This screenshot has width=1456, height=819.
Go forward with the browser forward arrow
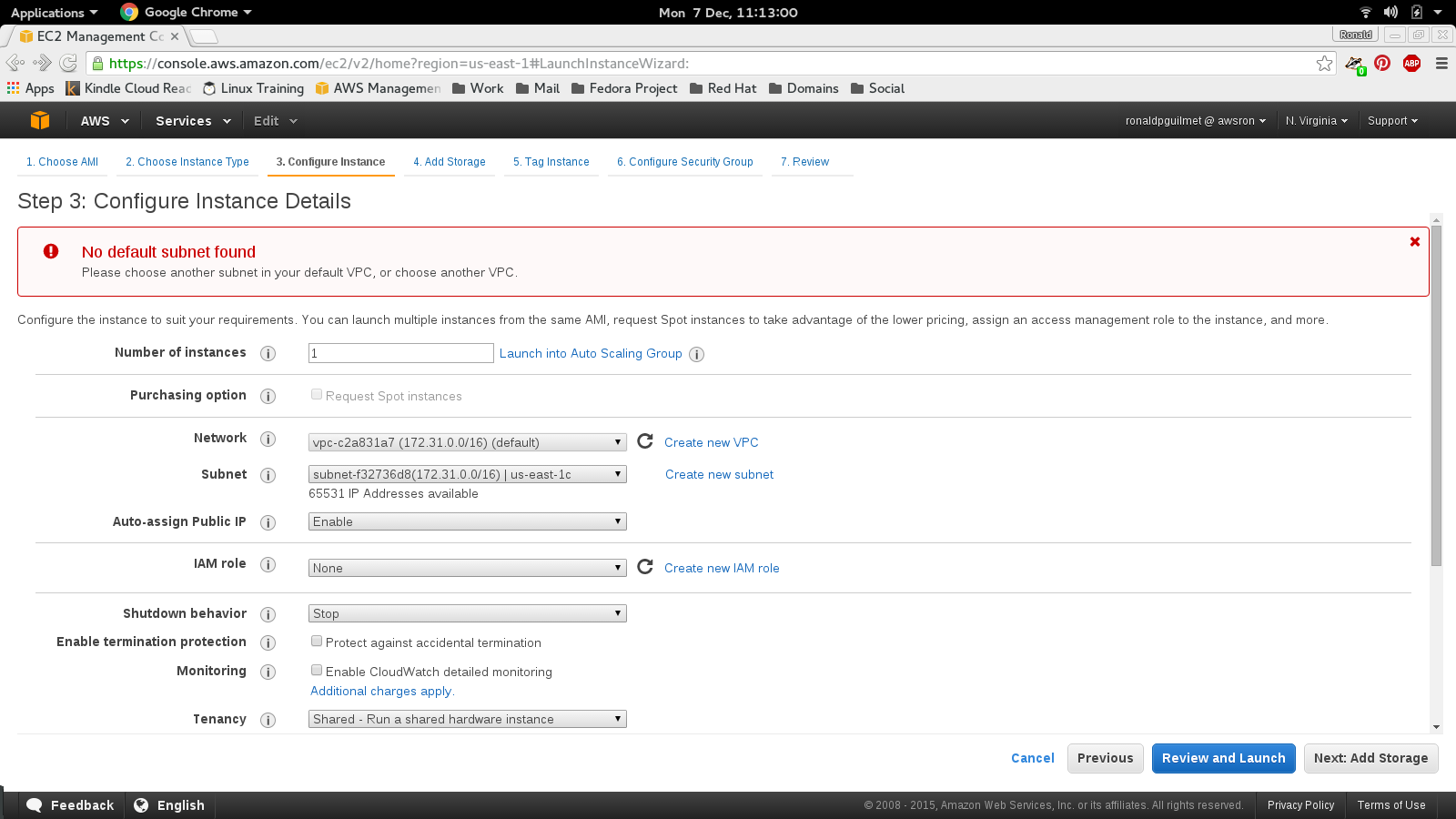tap(42, 63)
